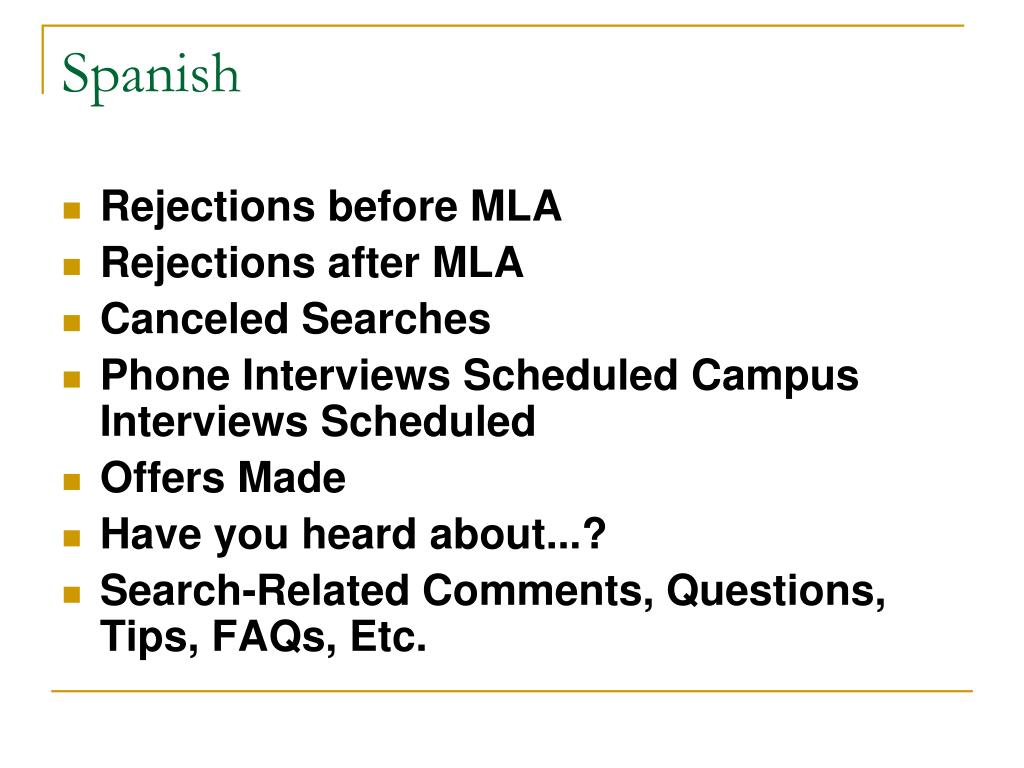The height and width of the screenshot is (768, 1024).
Task: Click the bullet beside Phone Interviews Scheduled
Action: tap(72, 379)
